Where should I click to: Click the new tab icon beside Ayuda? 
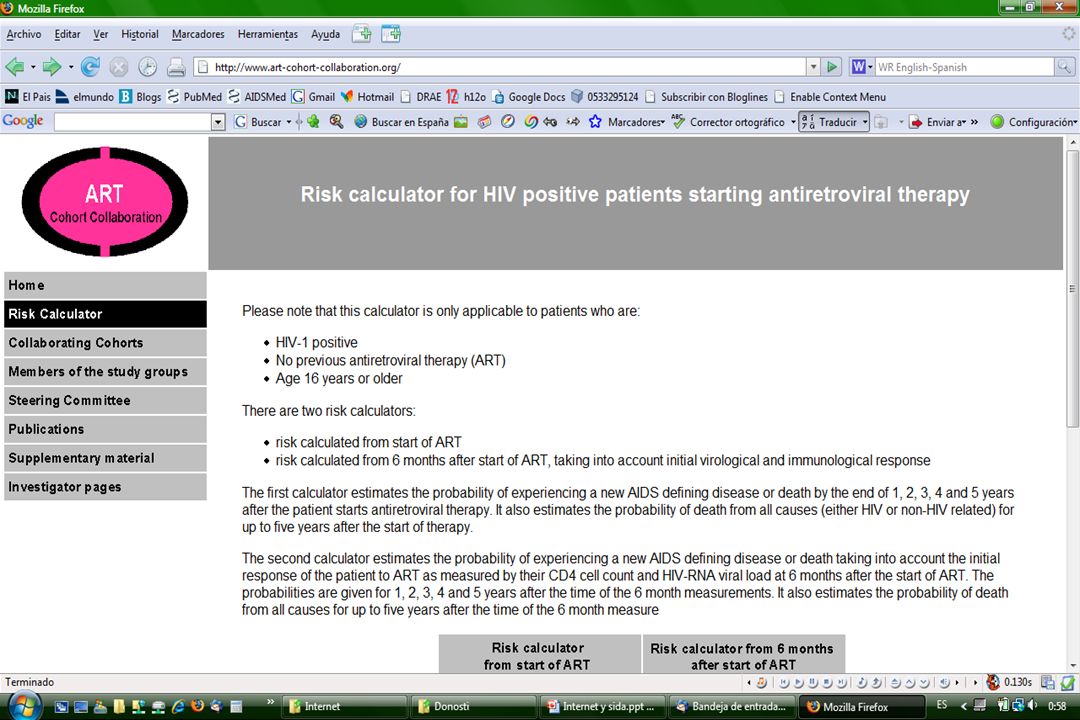point(362,34)
